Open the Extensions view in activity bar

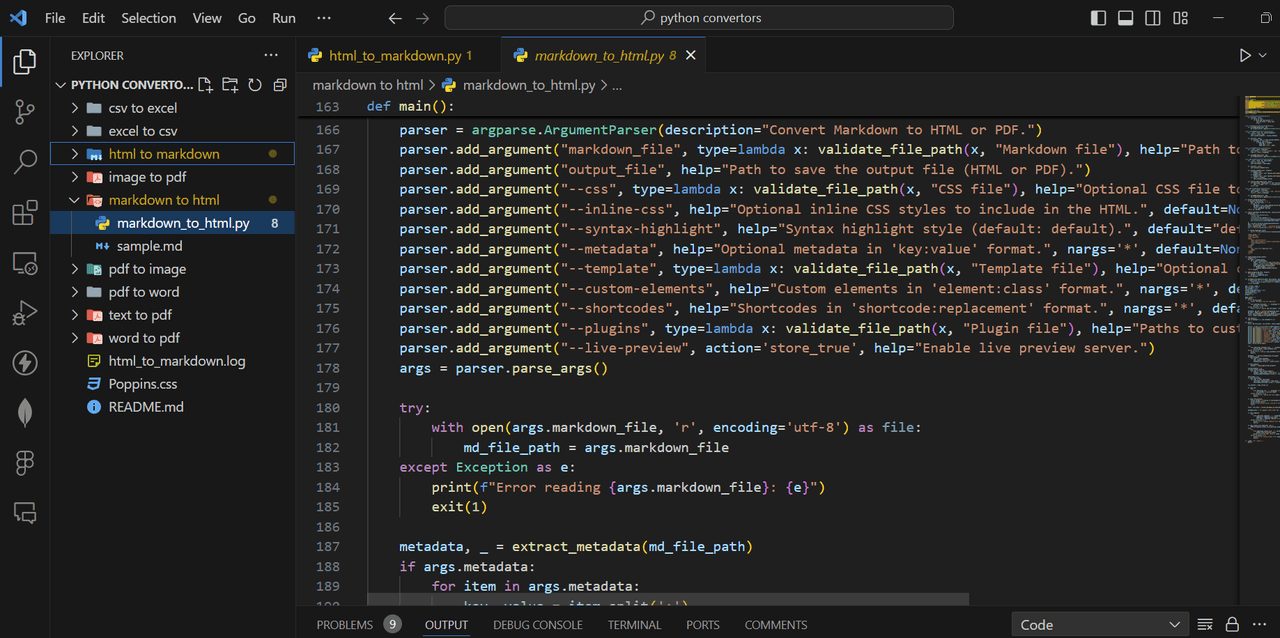pos(25,213)
